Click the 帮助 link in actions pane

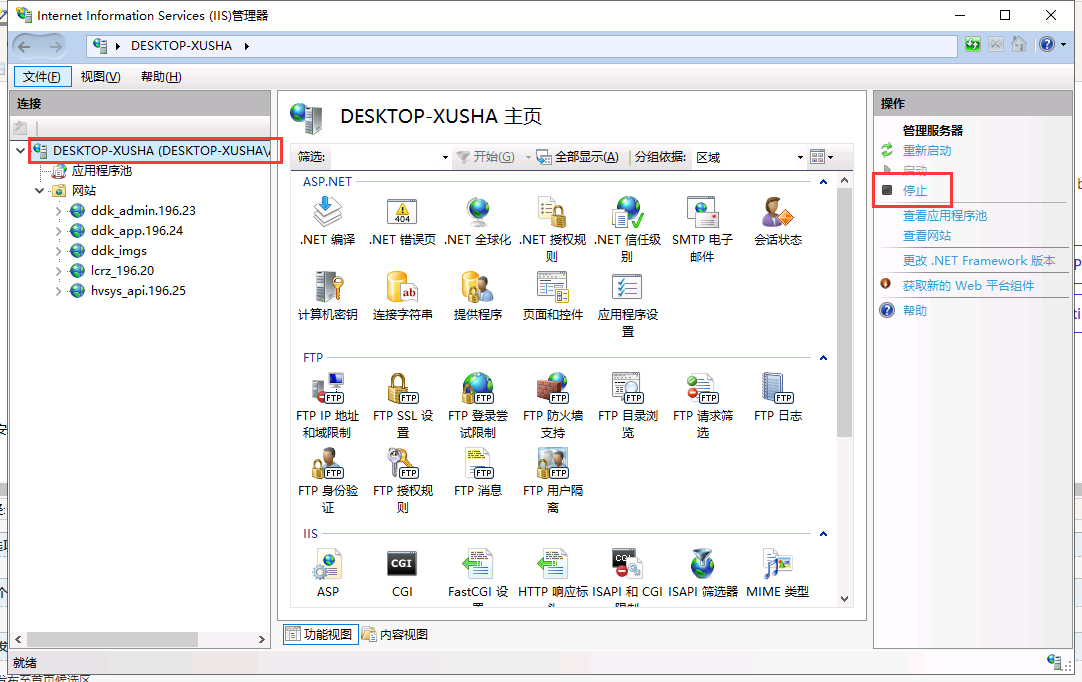coord(915,311)
